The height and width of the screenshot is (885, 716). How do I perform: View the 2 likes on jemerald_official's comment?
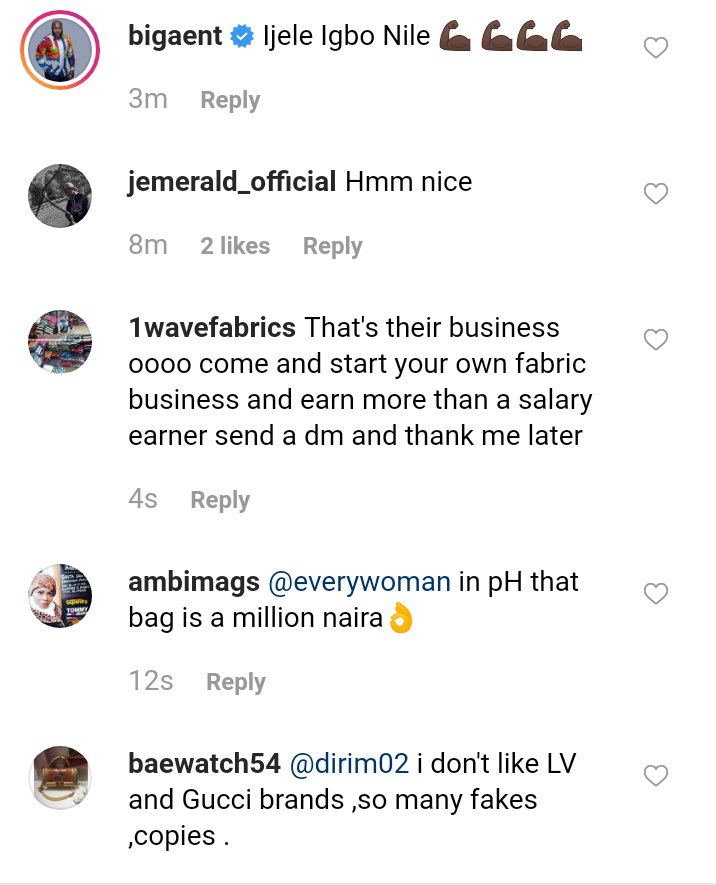[x=235, y=246]
